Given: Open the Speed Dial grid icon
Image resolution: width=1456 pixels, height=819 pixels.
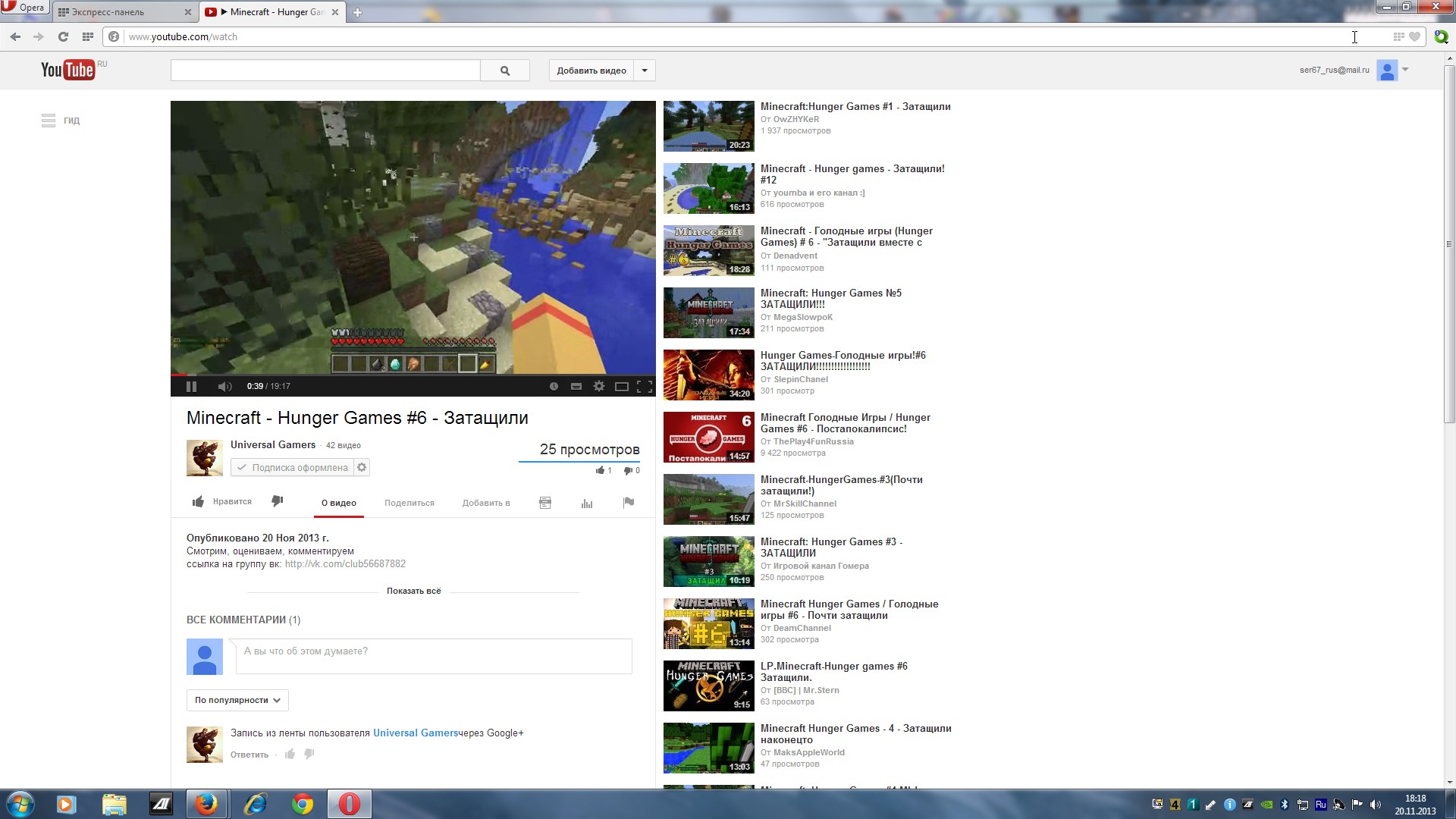Looking at the screenshot, I should [x=87, y=36].
